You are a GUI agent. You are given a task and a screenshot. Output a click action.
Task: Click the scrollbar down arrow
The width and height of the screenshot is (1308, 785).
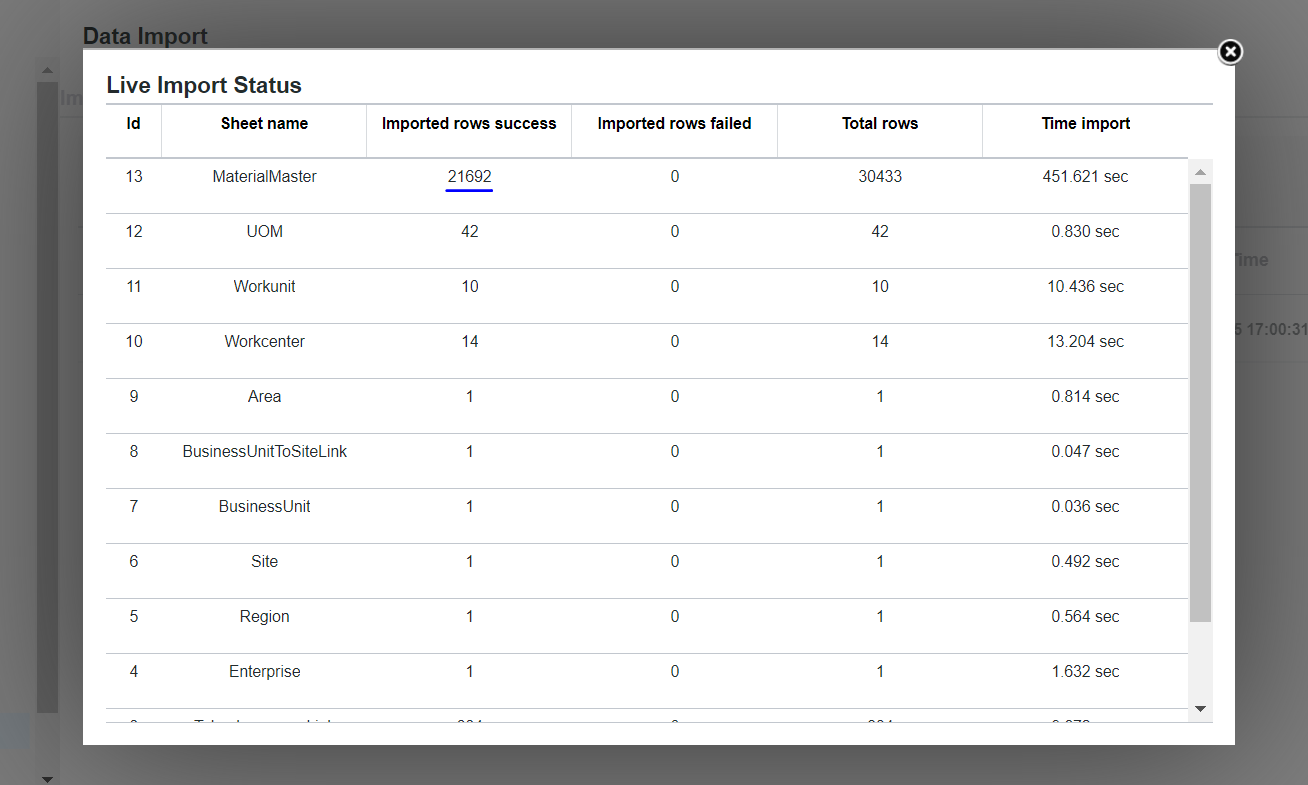1200,708
